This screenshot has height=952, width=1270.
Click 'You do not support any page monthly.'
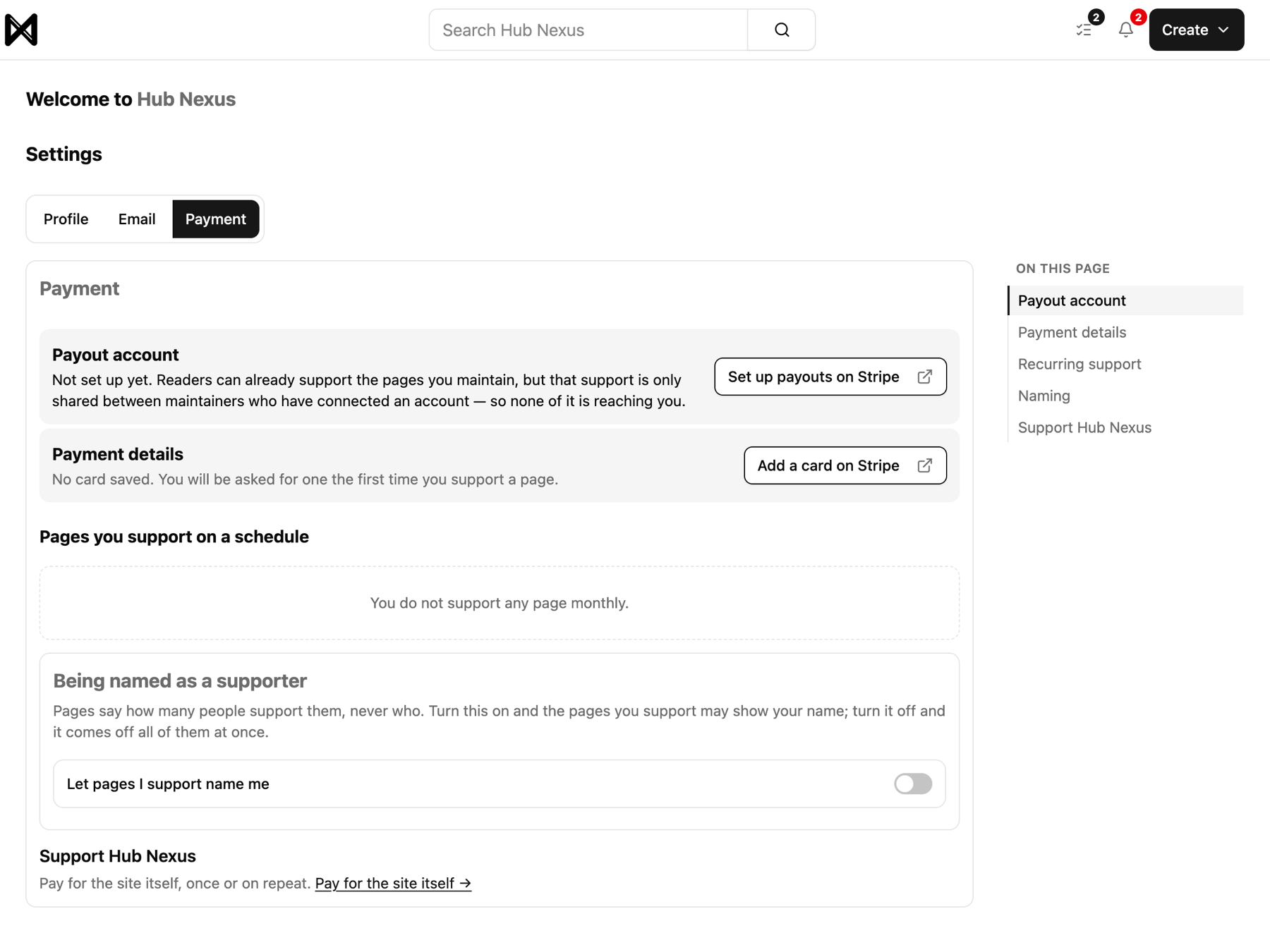pos(499,603)
